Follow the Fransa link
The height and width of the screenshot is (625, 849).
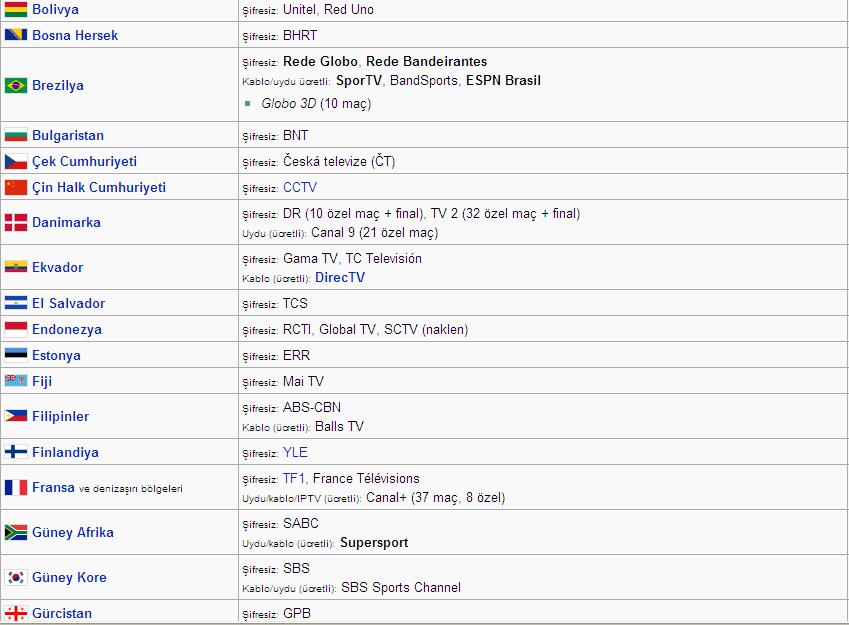coord(53,487)
